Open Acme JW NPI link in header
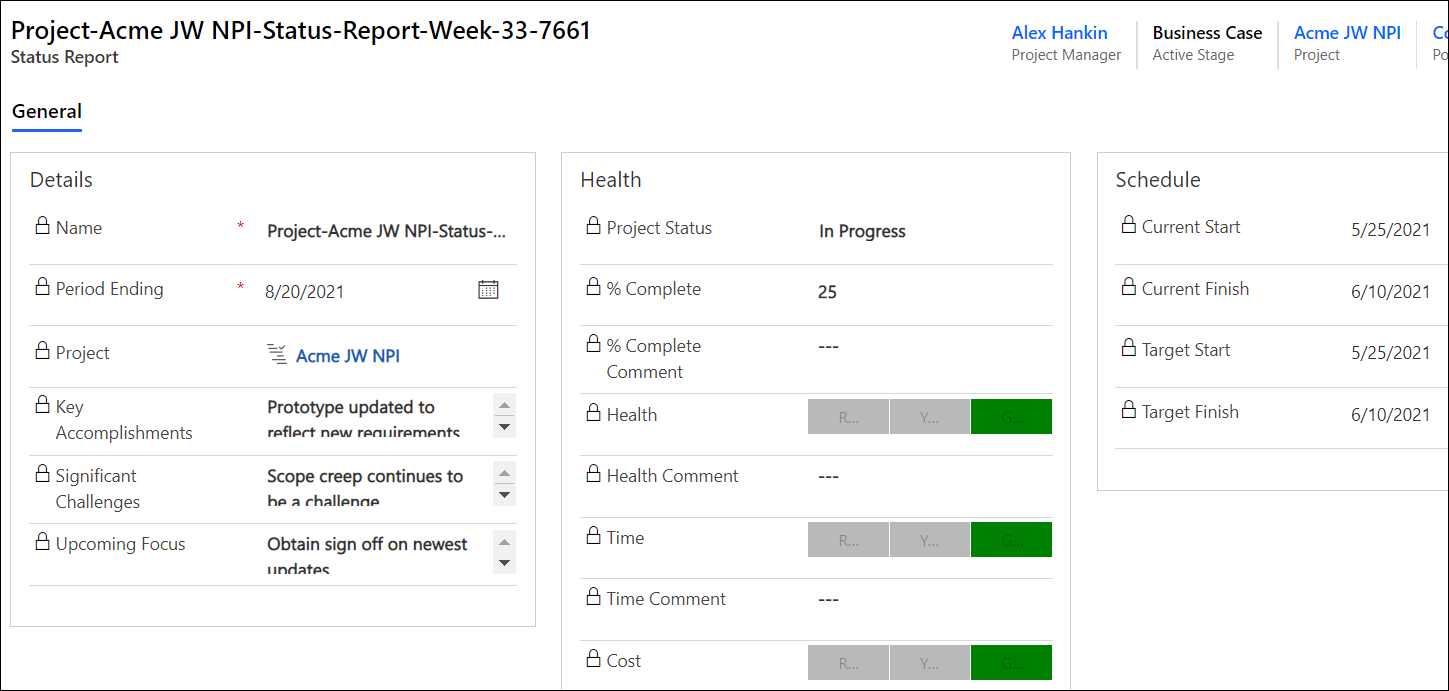1449x691 pixels. tap(1347, 33)
